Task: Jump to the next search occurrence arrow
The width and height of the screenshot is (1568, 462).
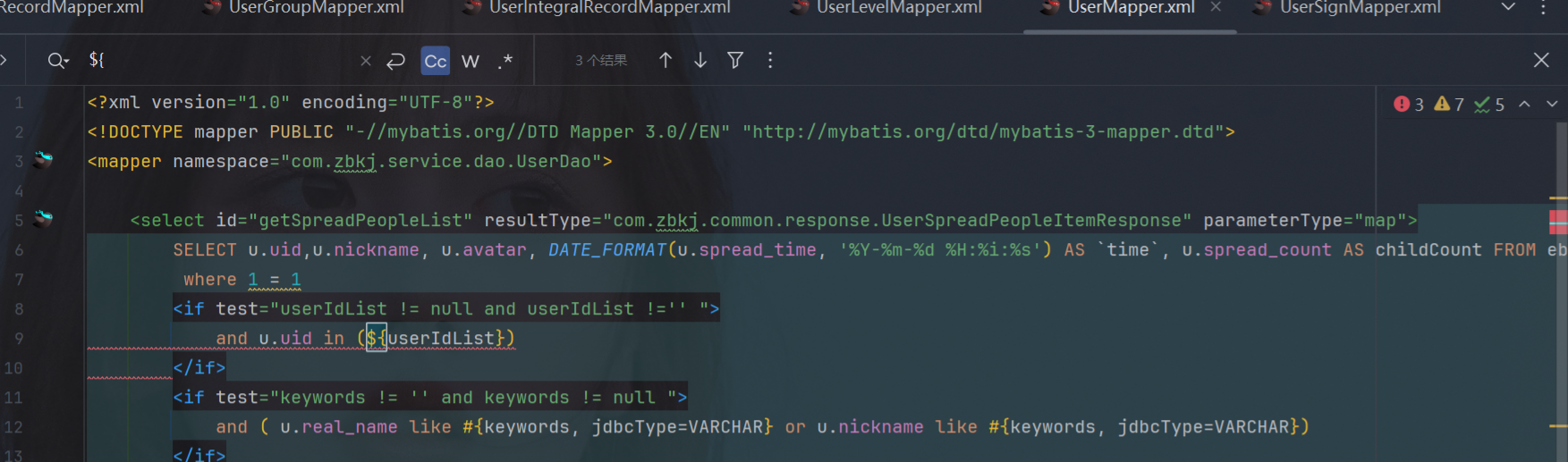Action: (x=700, y=60)
